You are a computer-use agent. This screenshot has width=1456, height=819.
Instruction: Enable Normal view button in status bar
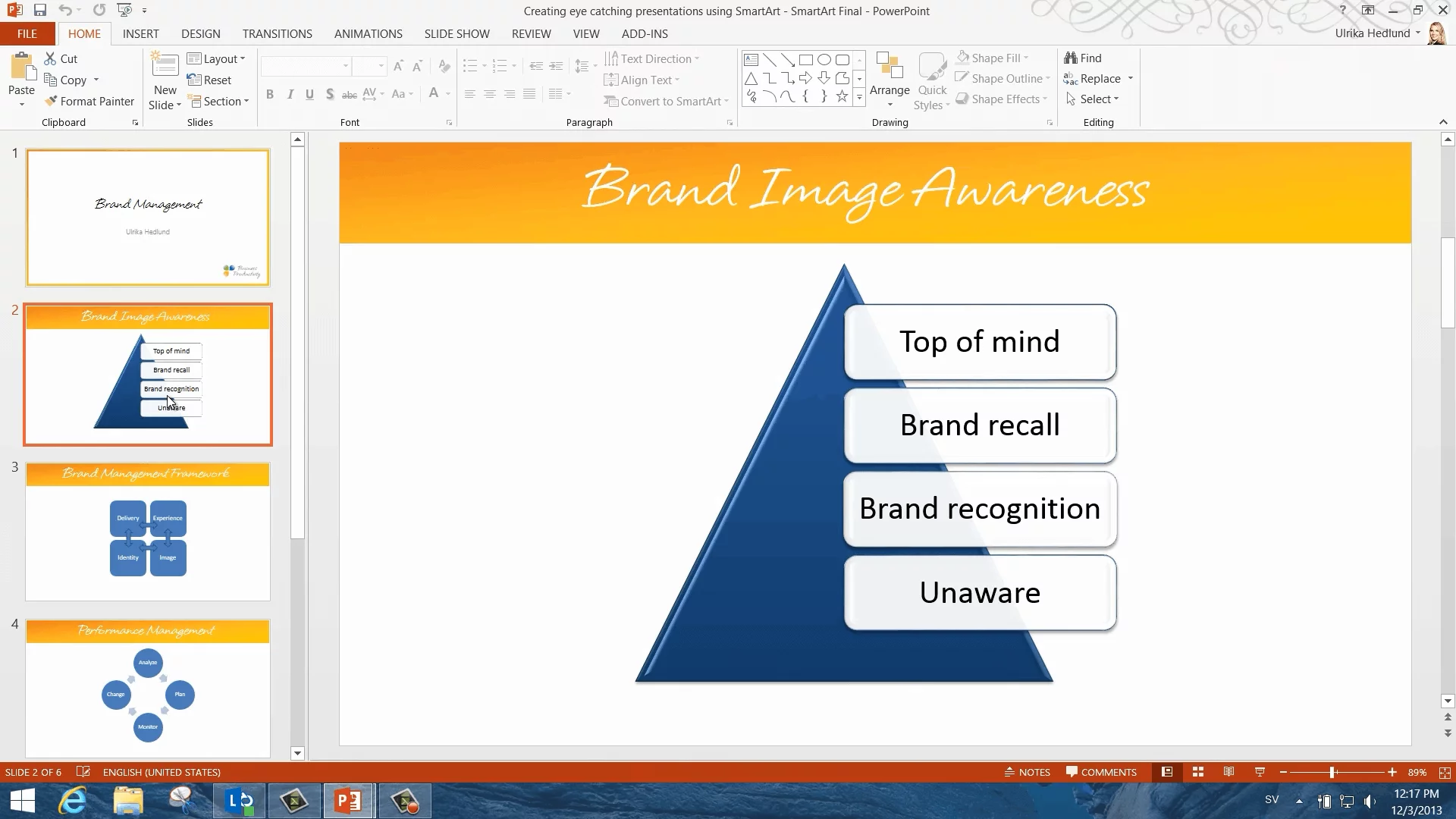tap(1167, 772)
